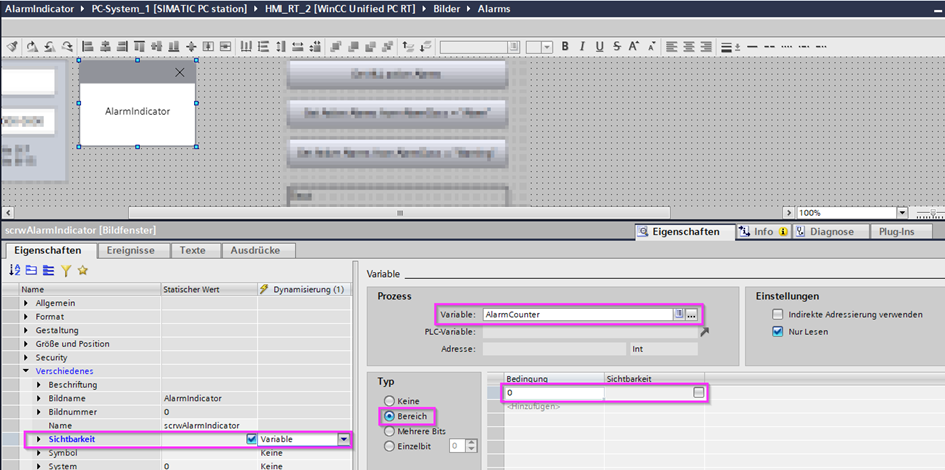Distribute objects horizontally evenly
Screen dimensions: 945x470
point(246,46)
